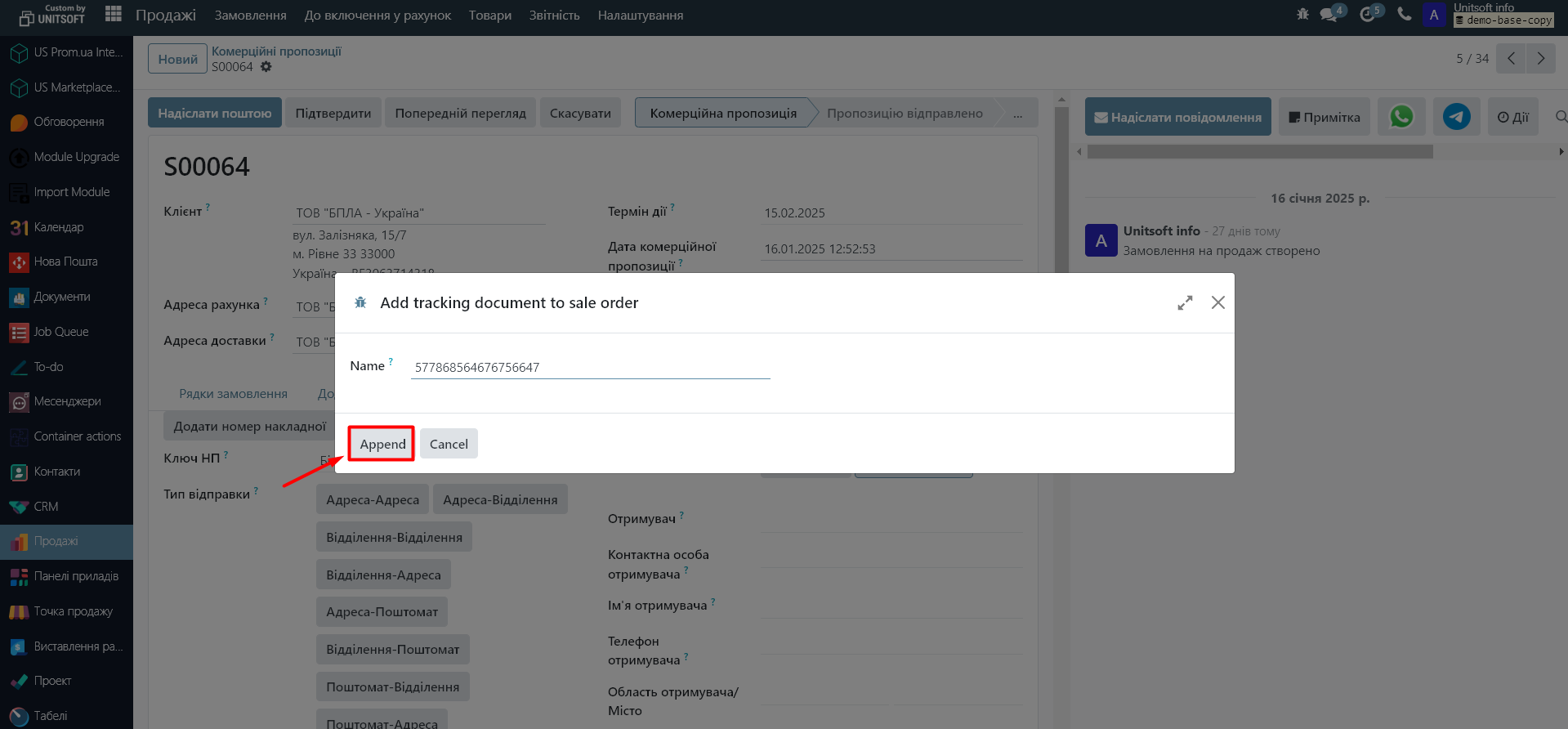This screenshot has width=1568, height=729.
Task: Select Відділення-Відділення shipment type
Action: point(394,537)
